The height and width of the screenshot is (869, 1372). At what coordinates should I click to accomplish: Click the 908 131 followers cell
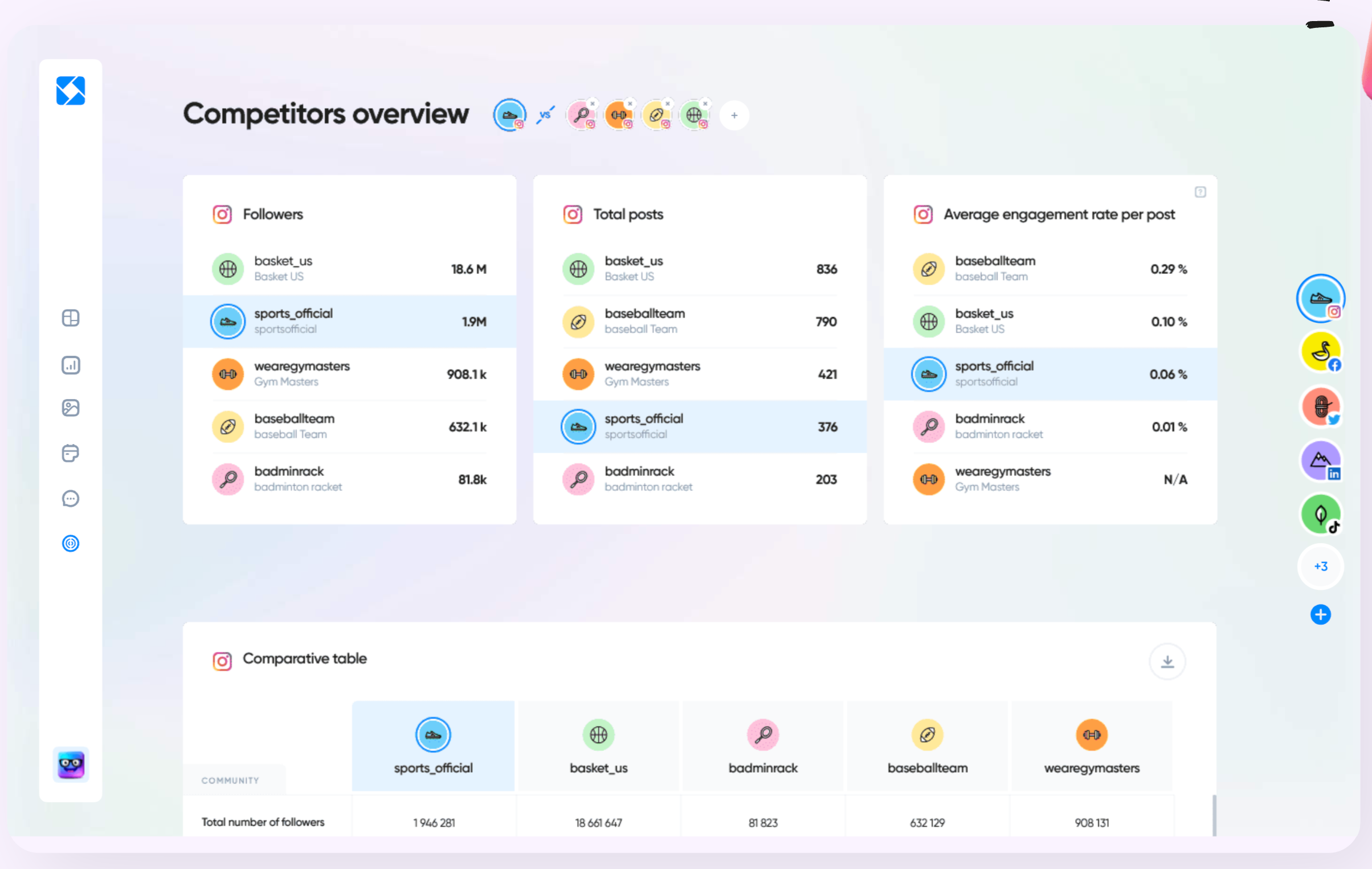[x=1092, y=822]
